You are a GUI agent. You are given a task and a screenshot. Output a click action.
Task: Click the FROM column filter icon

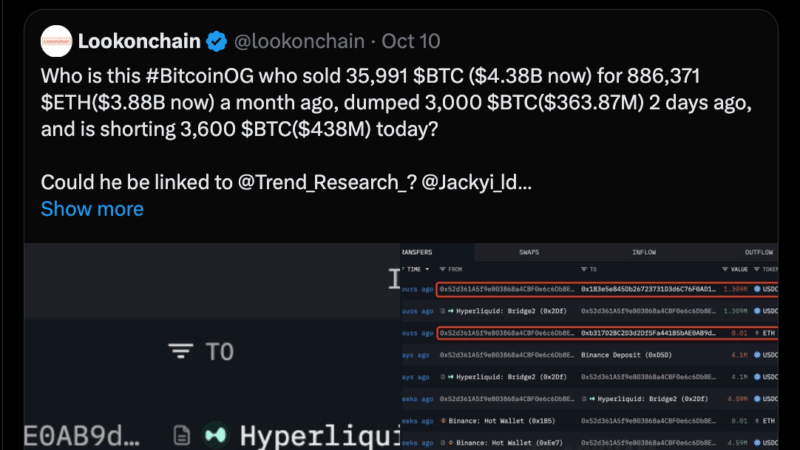[x=442, y=270]
